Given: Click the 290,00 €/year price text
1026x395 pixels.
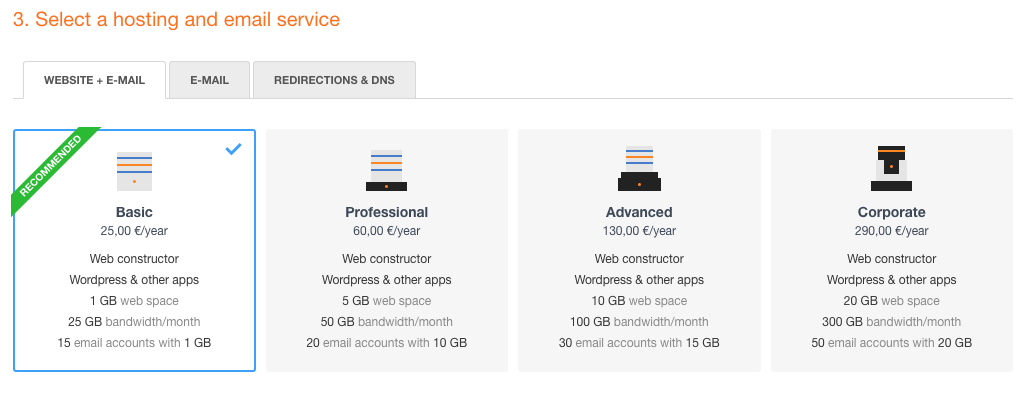Looking at the screenshot, I should click(892, 231).
